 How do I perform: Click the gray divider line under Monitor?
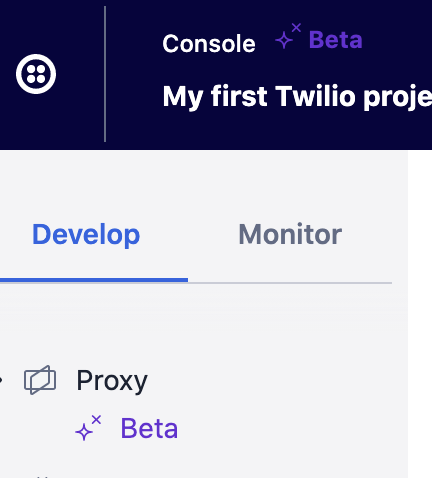coord(290,283)
